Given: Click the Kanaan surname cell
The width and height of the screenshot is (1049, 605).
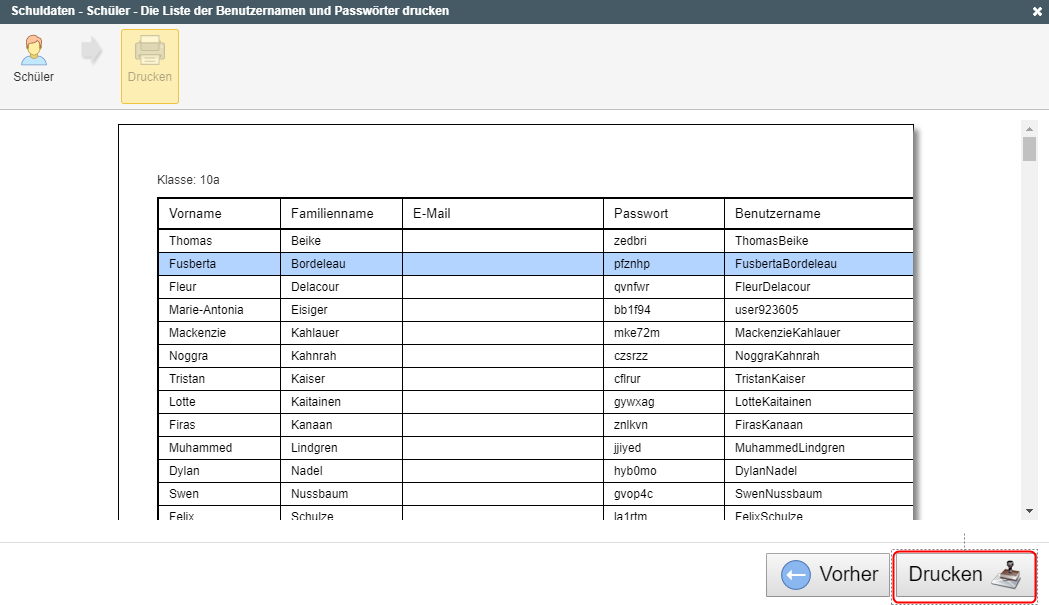Looking at the screenshot, I should [341, 424].
